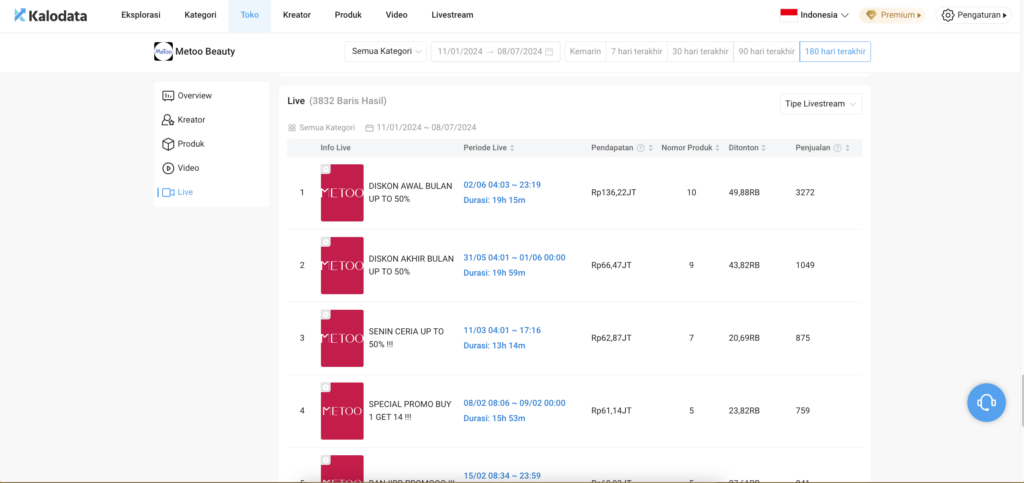1024x483 pixels.
Task: Click the Overview chart icon
Action: (168, 96)
